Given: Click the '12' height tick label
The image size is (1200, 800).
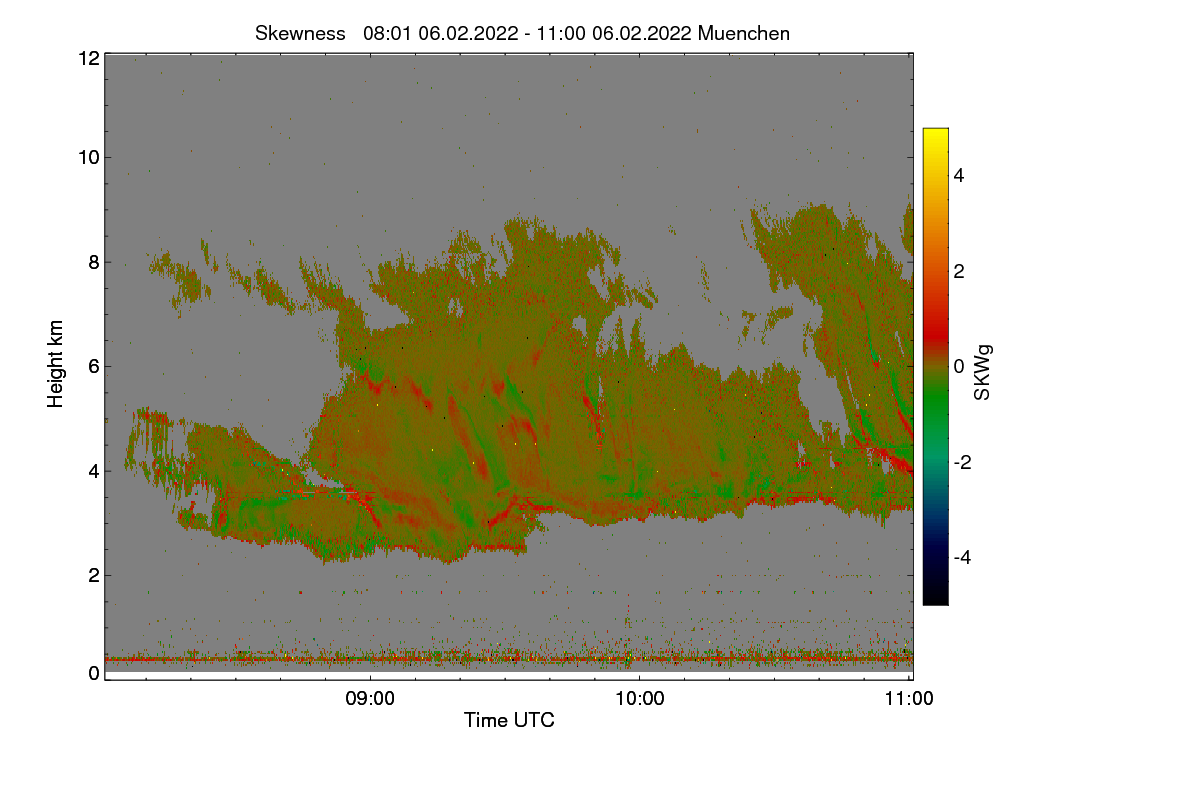Looking at the screenshot, I should [88, 58].
